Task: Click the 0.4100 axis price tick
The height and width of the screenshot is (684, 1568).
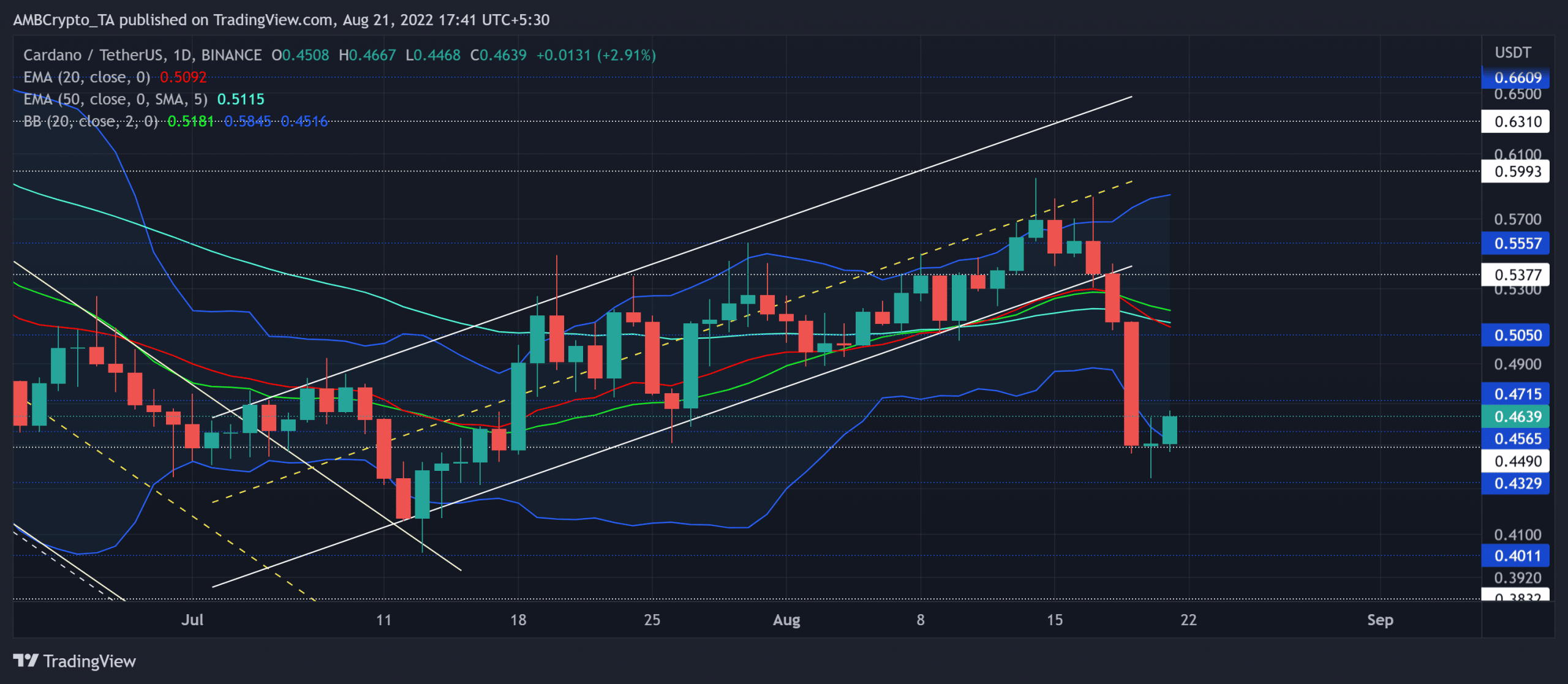Action: click(x=1517, y=535)
